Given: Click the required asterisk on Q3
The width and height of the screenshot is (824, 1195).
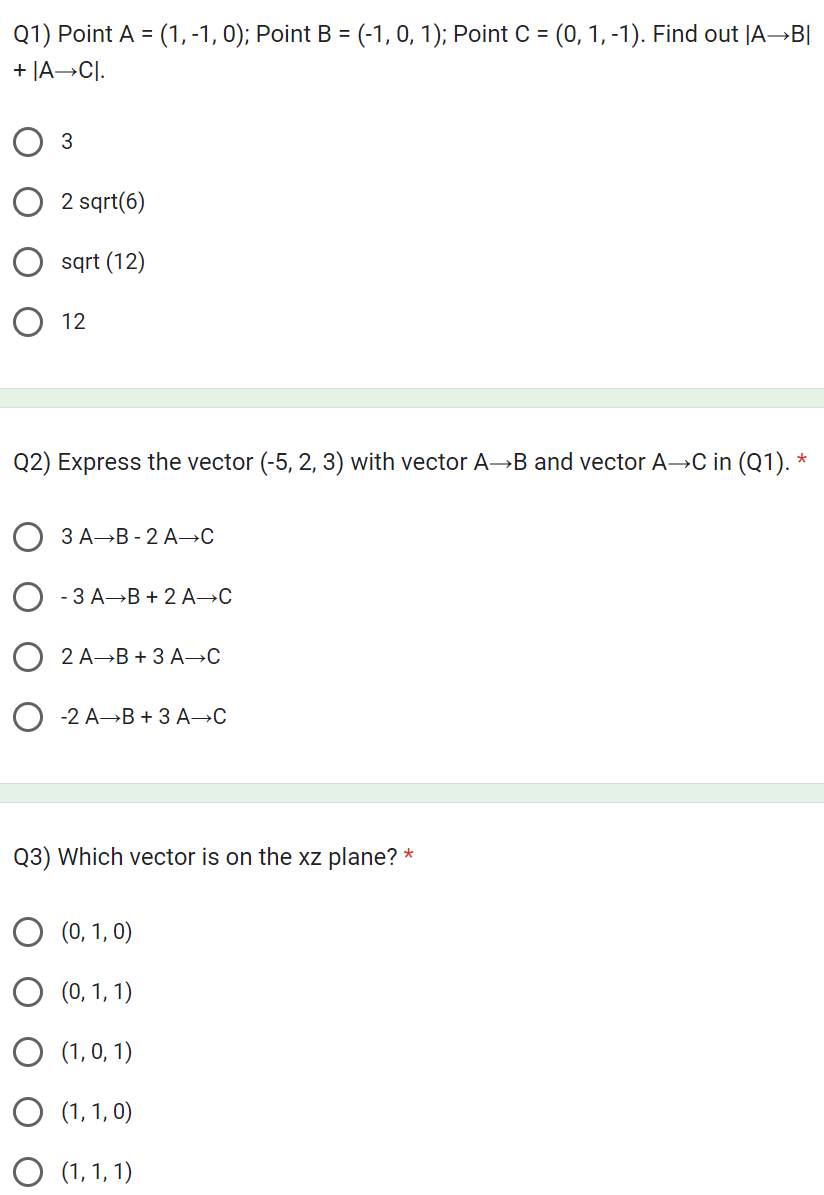Looking at the screenshot, I should click(412, 856).
